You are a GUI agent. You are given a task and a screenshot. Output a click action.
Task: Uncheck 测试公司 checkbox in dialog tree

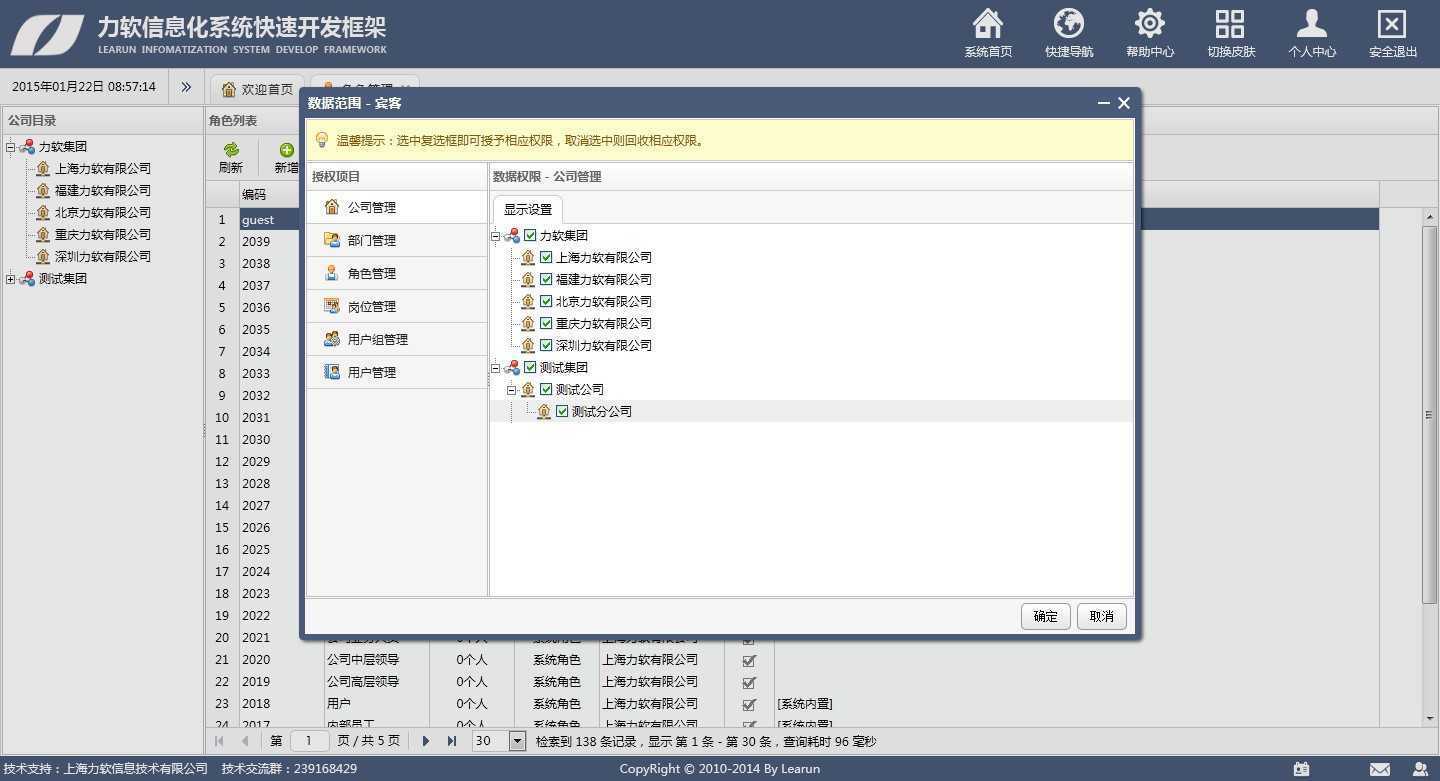(546, 389)
